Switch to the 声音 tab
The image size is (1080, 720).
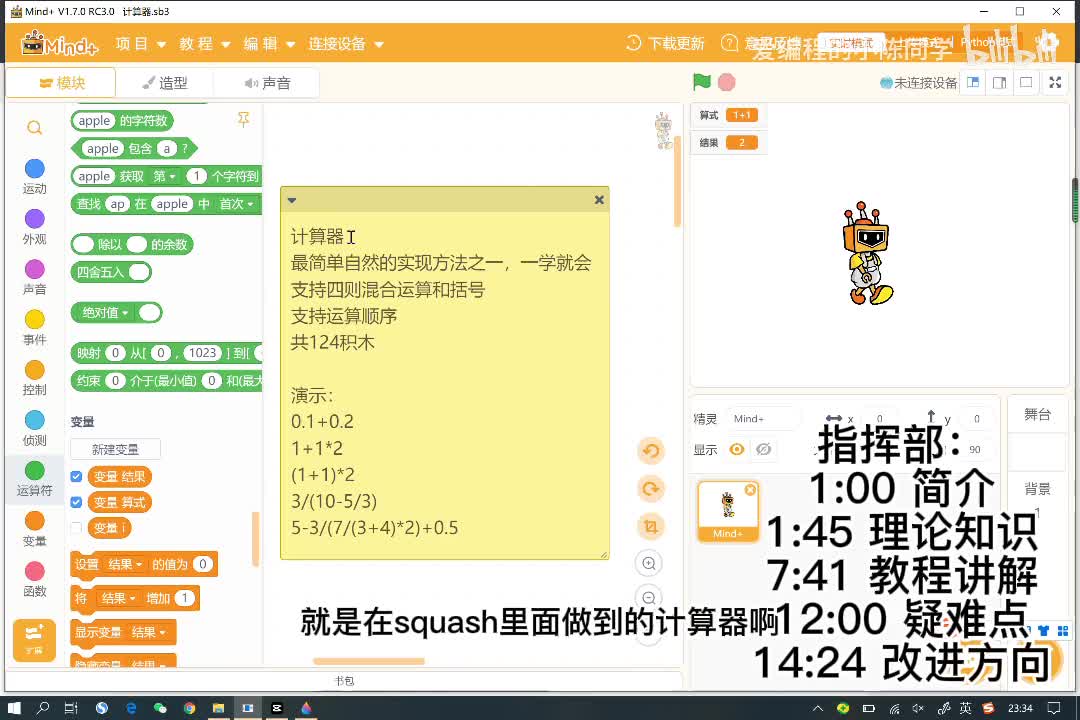tap(267, 83)
